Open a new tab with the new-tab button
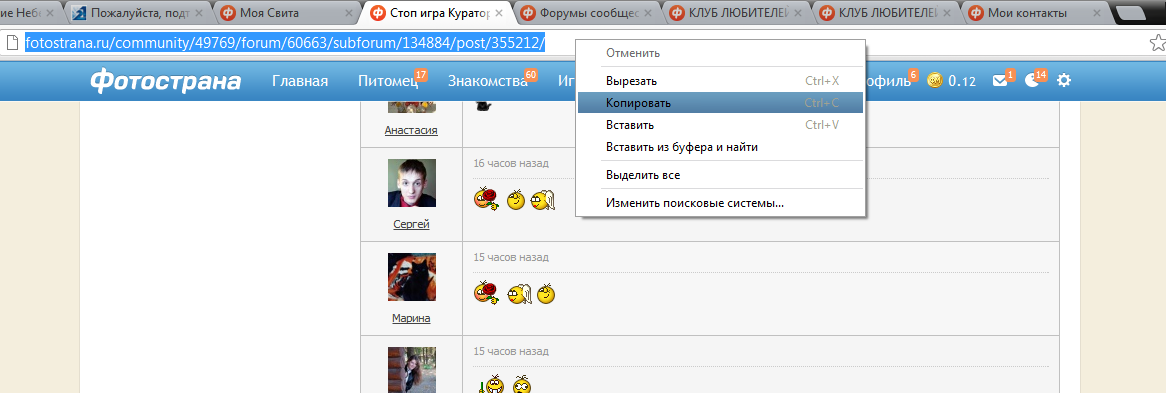 (x=1132, y=13)
